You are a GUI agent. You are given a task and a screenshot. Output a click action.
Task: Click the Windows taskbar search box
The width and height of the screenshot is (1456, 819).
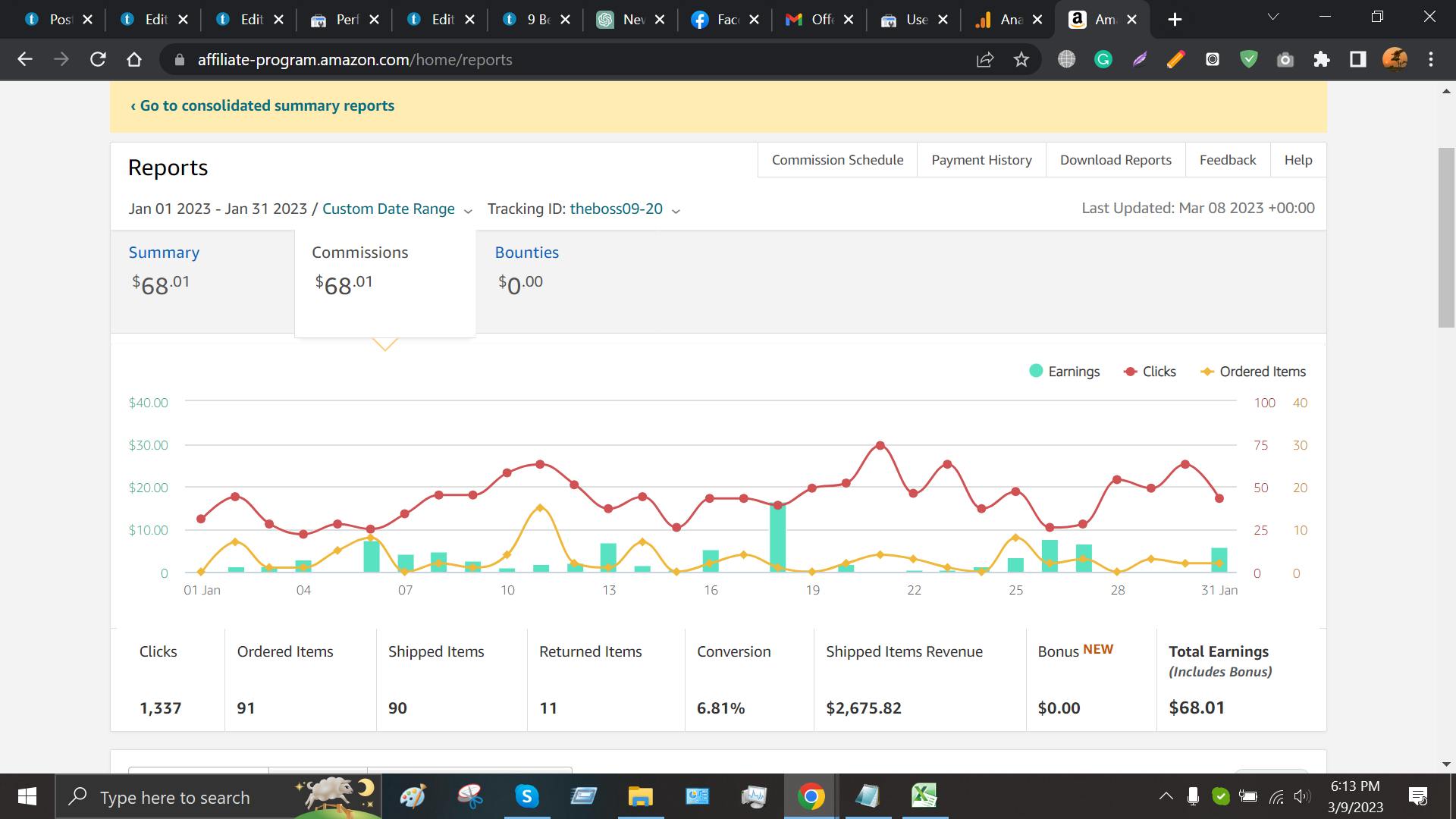pos(218,796)
